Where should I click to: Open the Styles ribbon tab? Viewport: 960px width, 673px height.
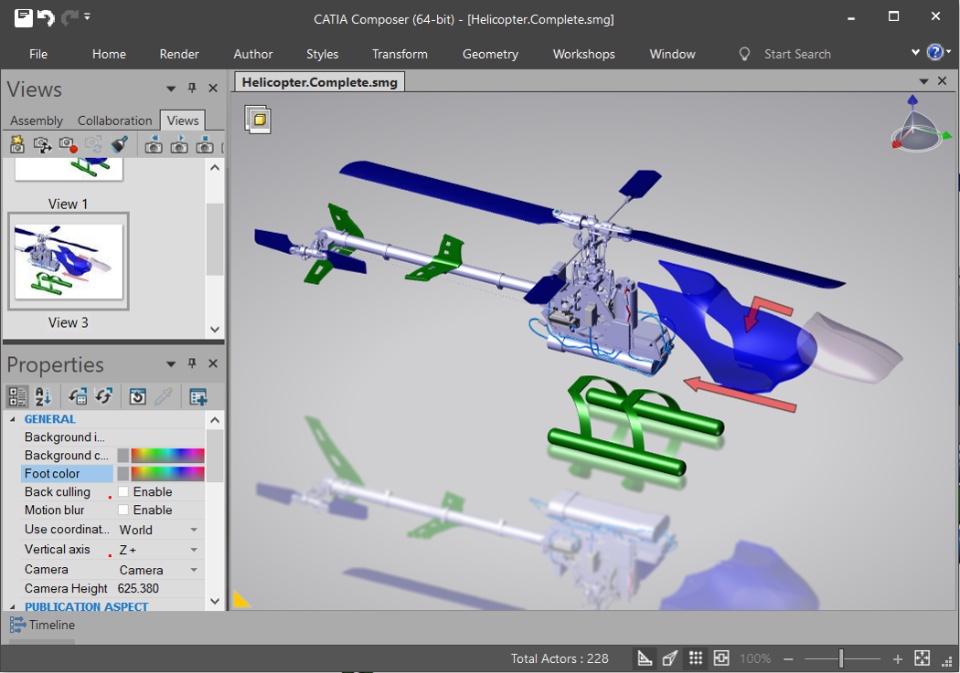pyautogui.click(x=322, y=54)
